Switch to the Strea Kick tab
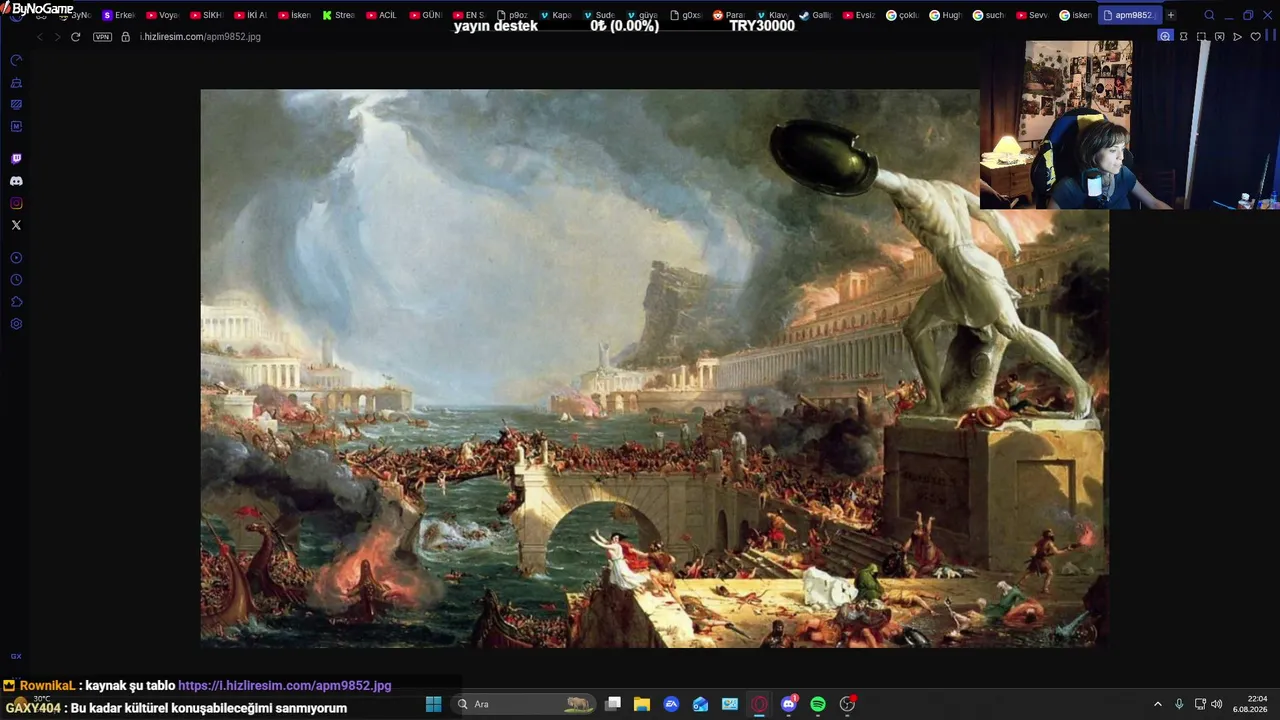The image size is (1280, 720). click(x=338, y=15)
